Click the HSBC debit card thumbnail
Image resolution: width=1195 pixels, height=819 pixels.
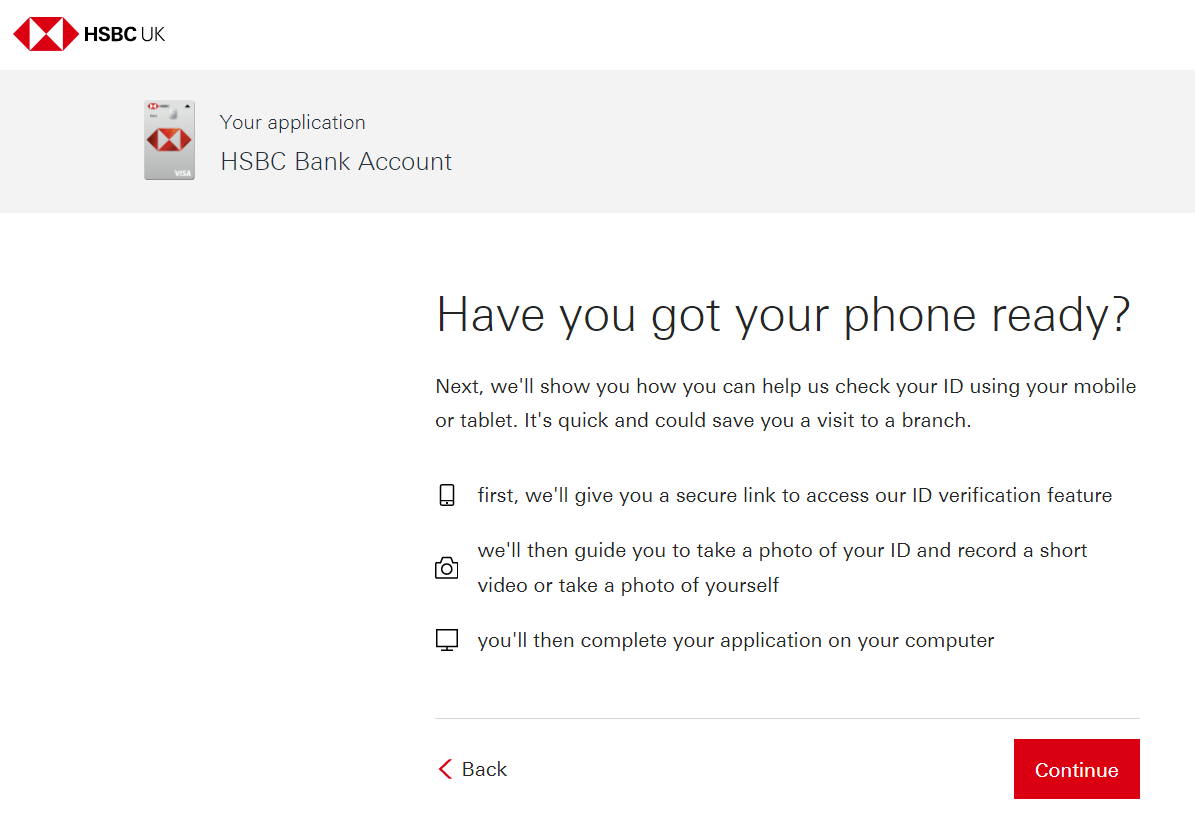[x=169, y=140]
